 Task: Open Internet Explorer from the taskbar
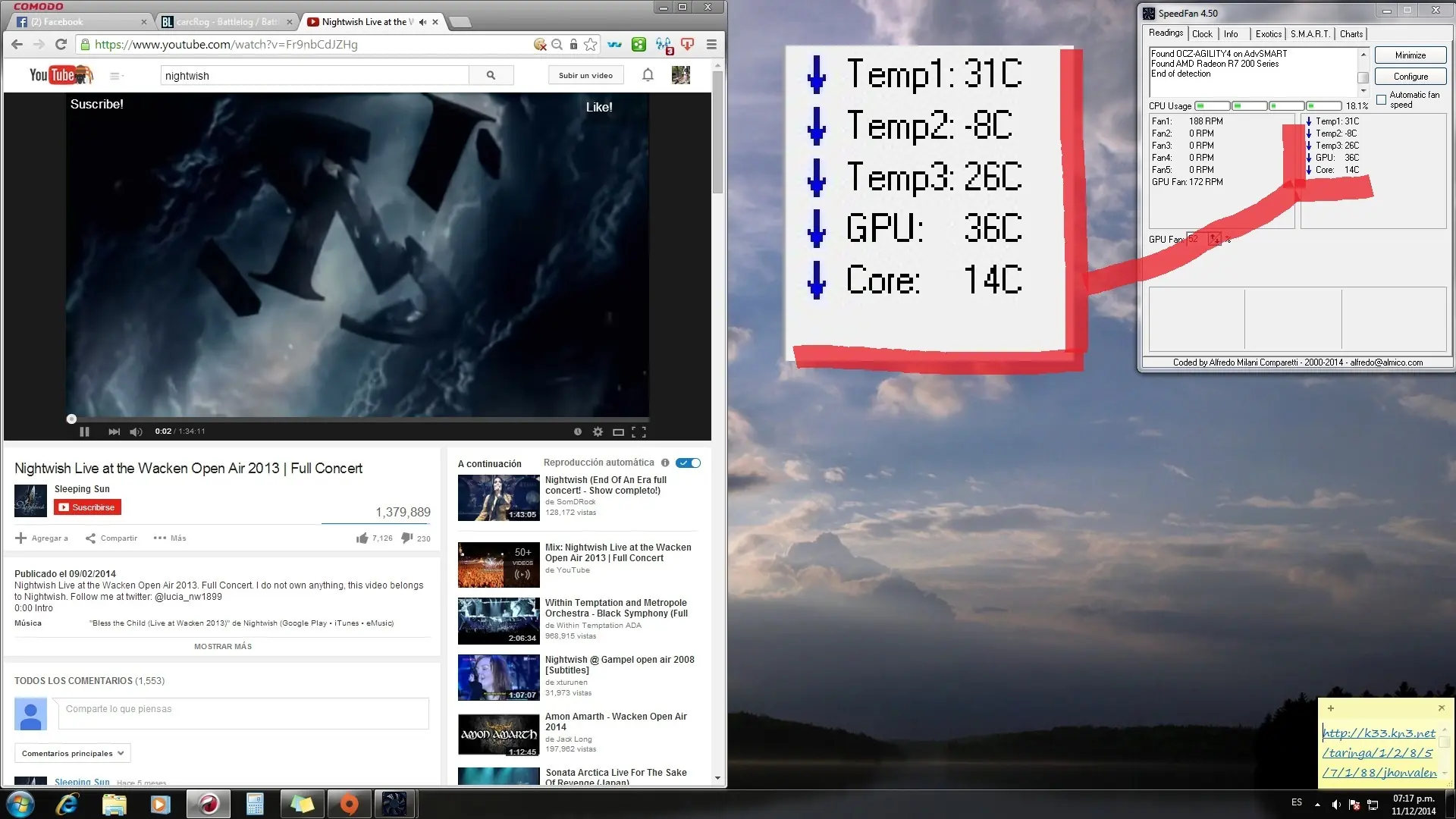tap(67, 804)
